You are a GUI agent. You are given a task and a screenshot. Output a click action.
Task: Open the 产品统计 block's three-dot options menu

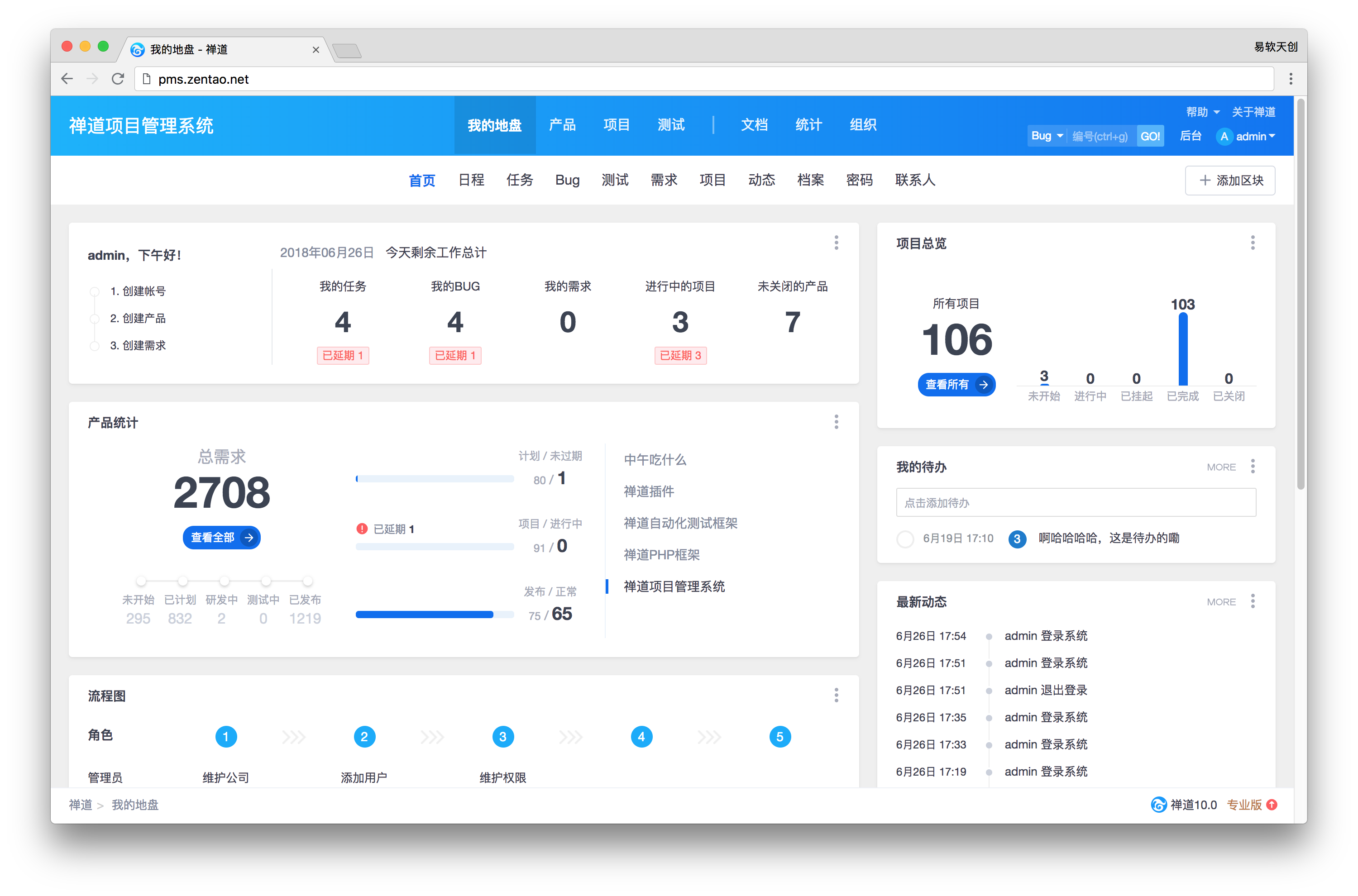point(836,422)
